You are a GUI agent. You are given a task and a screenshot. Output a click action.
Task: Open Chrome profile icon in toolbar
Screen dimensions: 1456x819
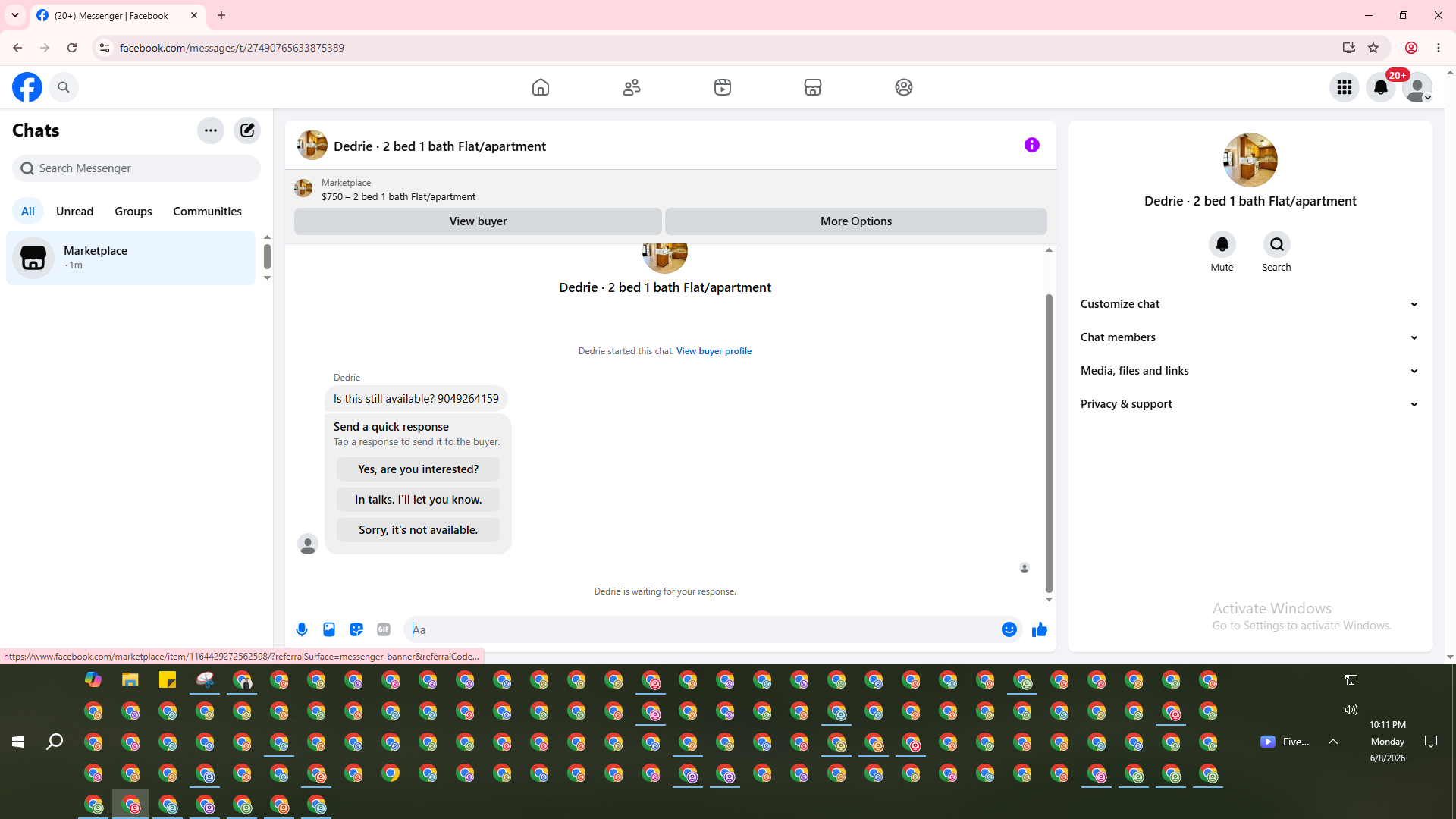click(1411, 48)
